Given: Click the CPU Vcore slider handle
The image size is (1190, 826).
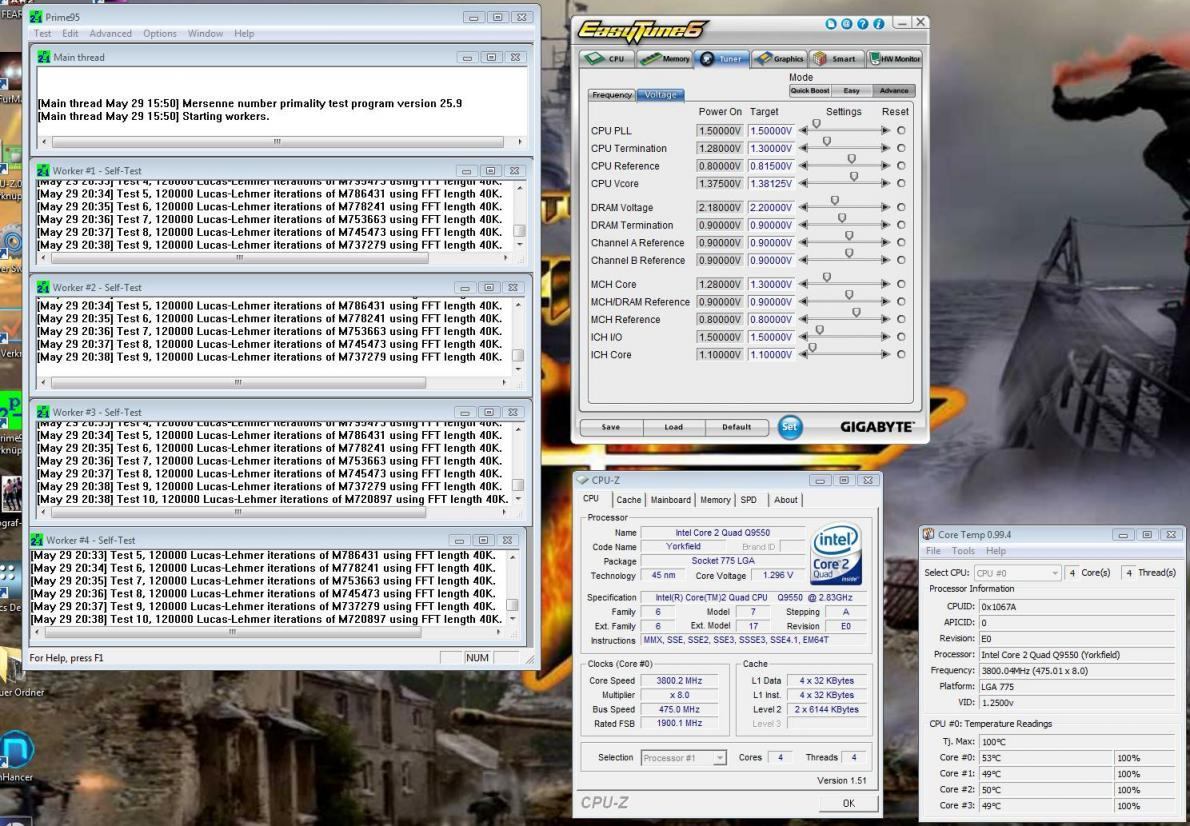Looking at the screenshot, I should tap(854, 176).
